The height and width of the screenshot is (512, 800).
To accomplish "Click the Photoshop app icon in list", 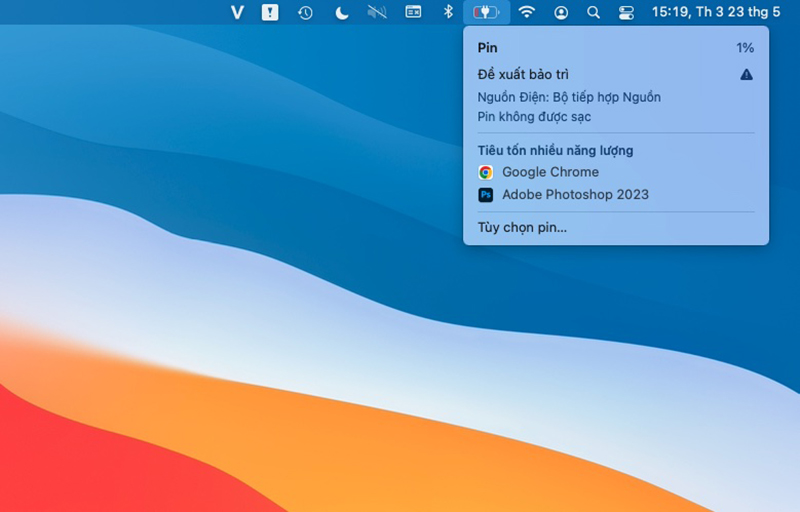I will (486, 195).
